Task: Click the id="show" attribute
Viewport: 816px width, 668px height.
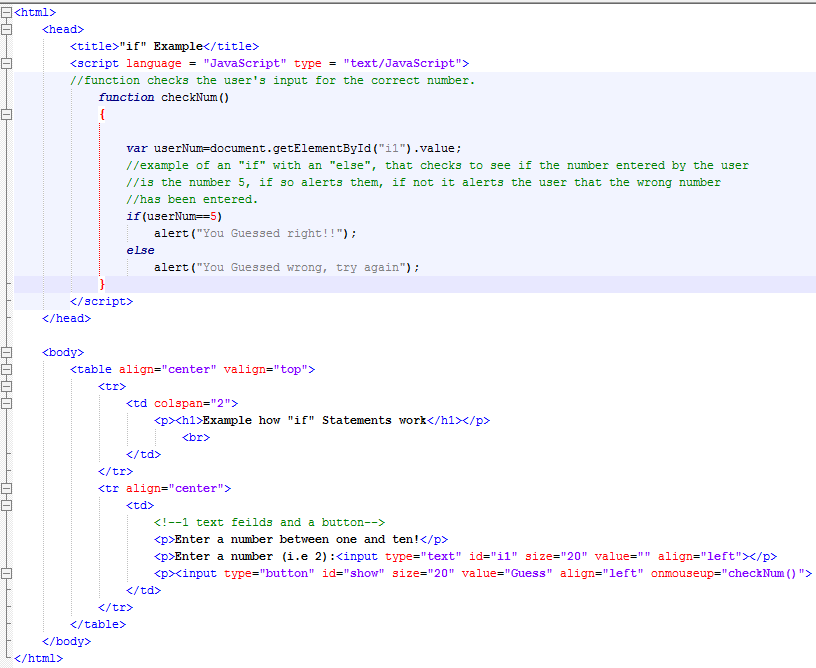Action: 353,573
